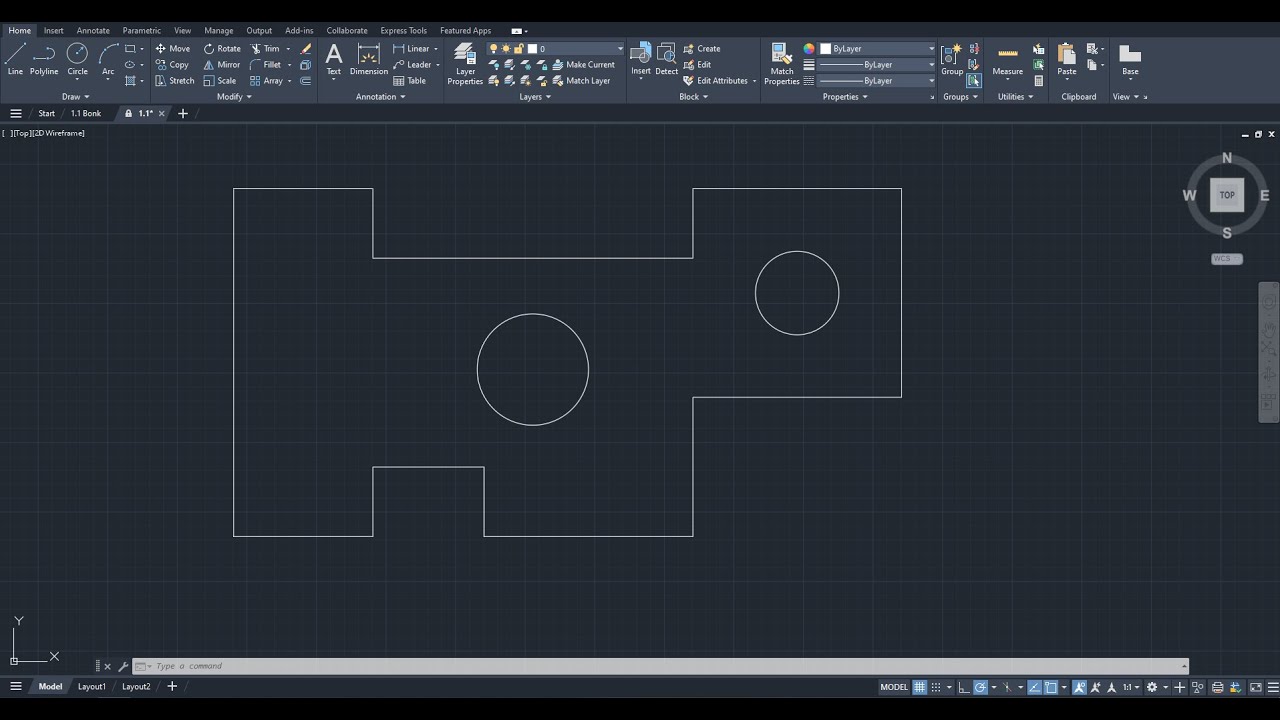Select the Mirror tool
This screenshot has height=720, width=1280.
[x=222, y=64]
